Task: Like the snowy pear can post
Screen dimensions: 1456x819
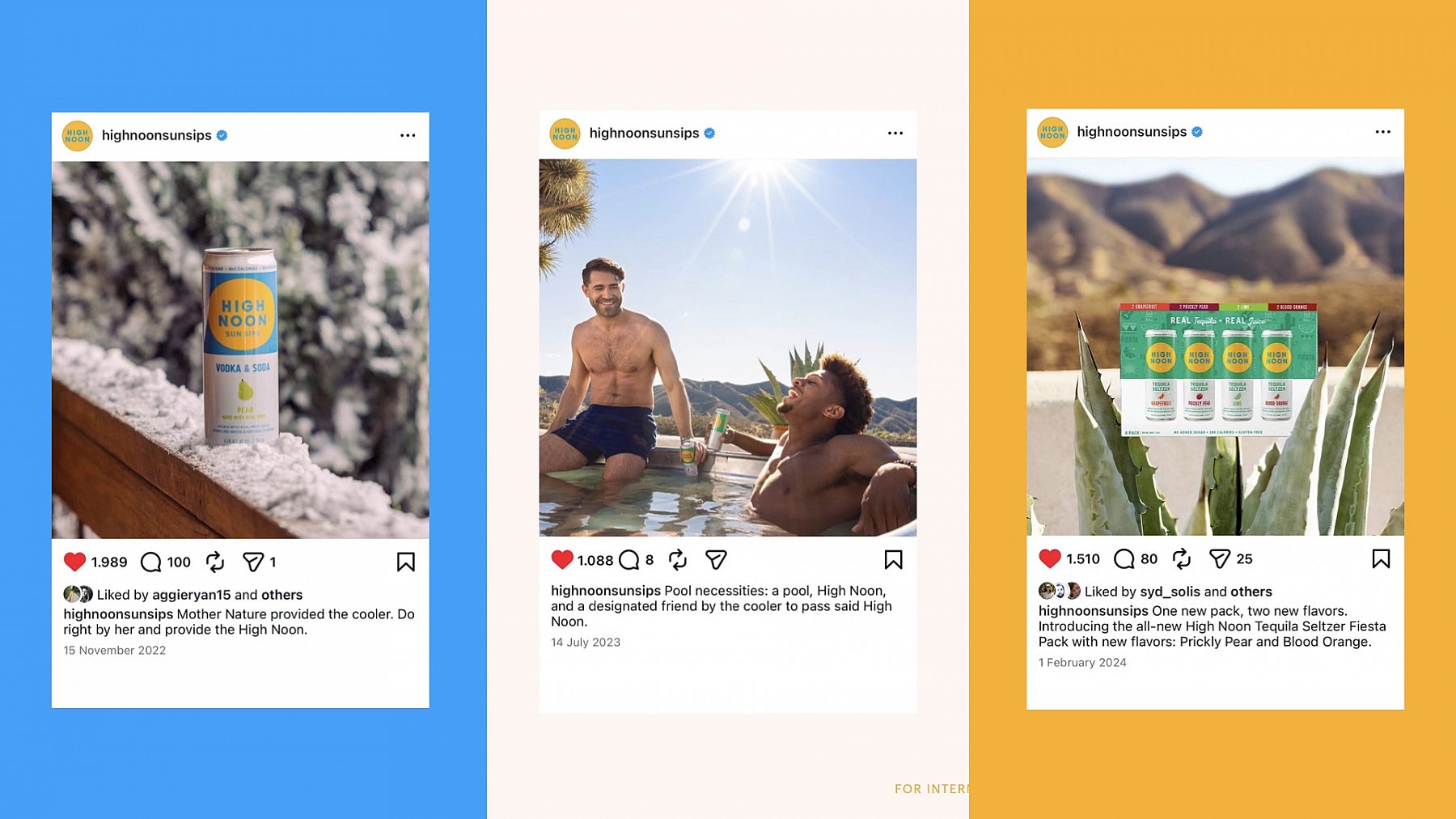Action: 74,562
